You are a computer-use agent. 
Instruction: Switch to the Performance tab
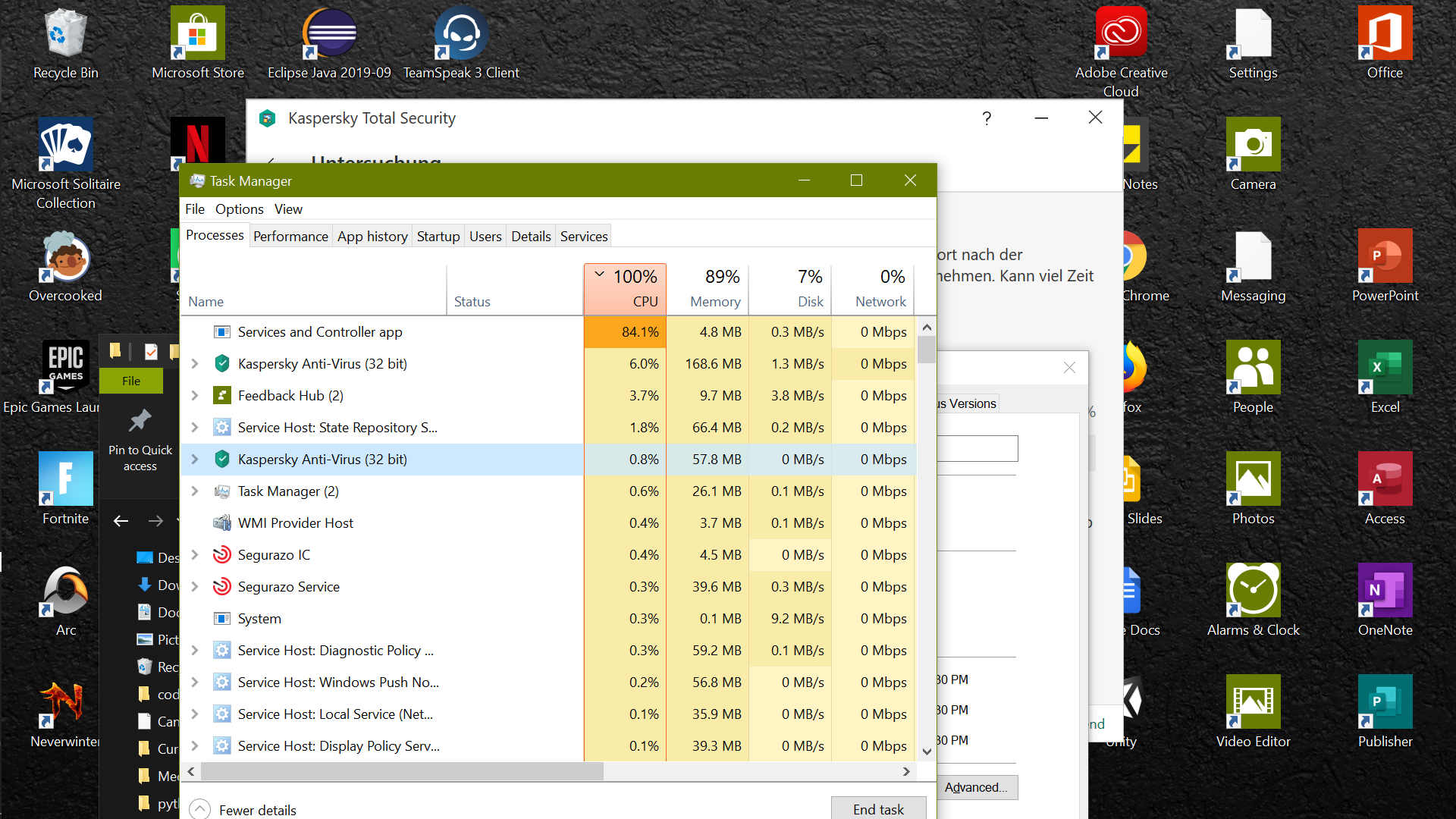point(290,237)
